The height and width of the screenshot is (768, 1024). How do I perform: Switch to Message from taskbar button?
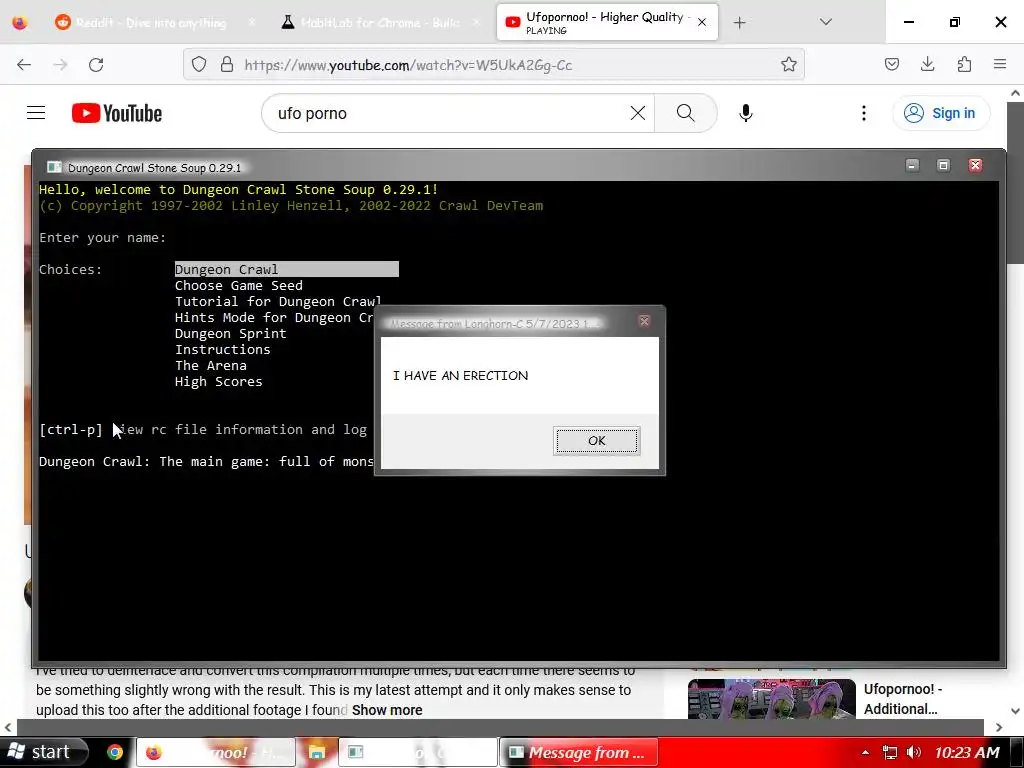pyautogui.click(x=579, y=752)
